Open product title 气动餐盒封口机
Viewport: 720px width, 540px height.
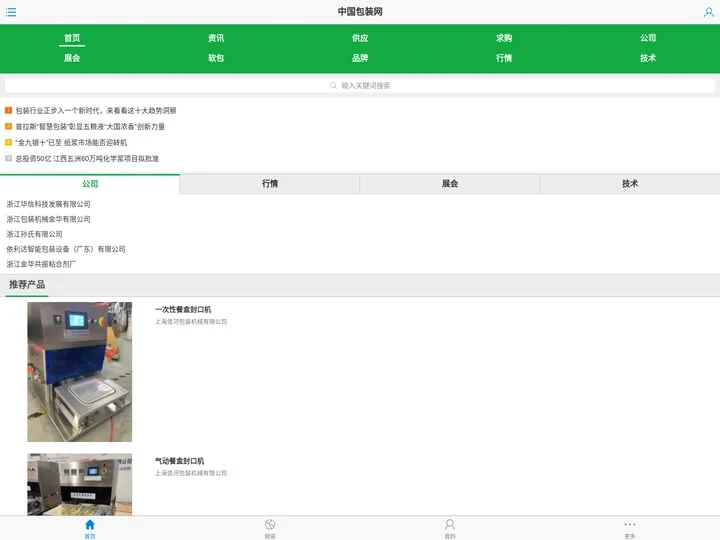pos(180,461)
